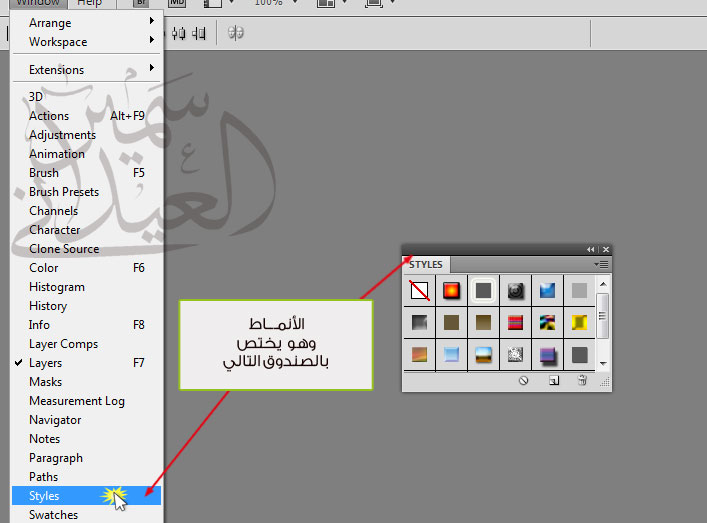Click the Delete Style trash icon
707x523 pixels.
[583, 381]
